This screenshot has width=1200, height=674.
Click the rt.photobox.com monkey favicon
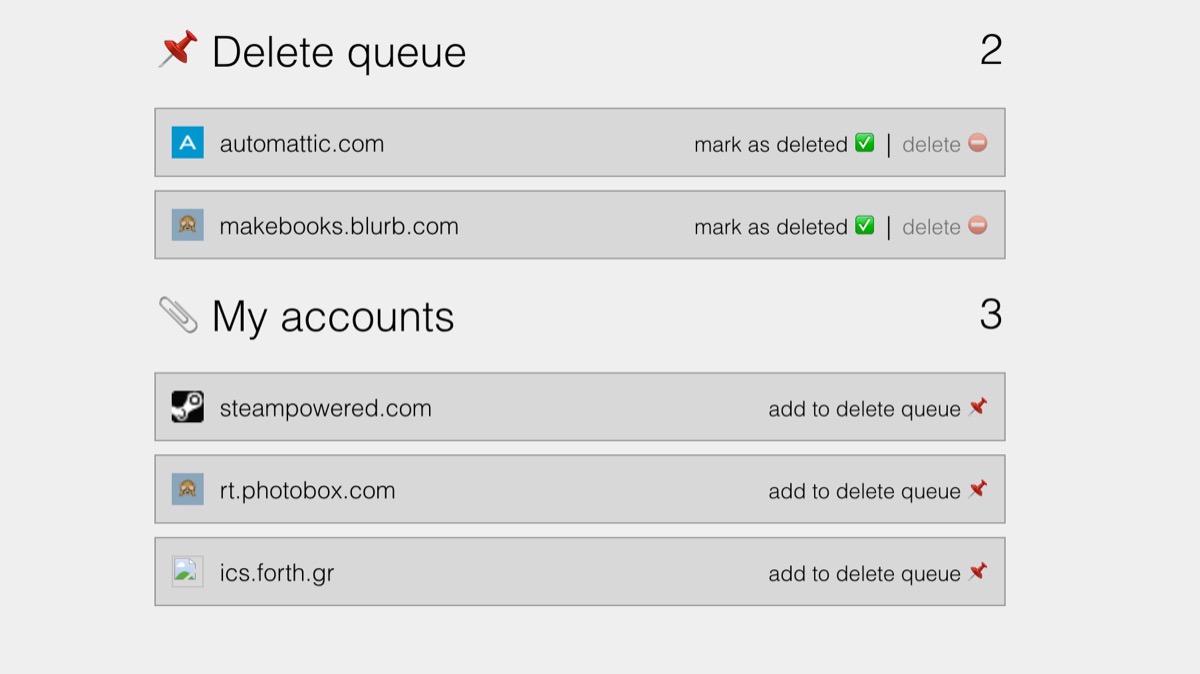coord(187,489)
